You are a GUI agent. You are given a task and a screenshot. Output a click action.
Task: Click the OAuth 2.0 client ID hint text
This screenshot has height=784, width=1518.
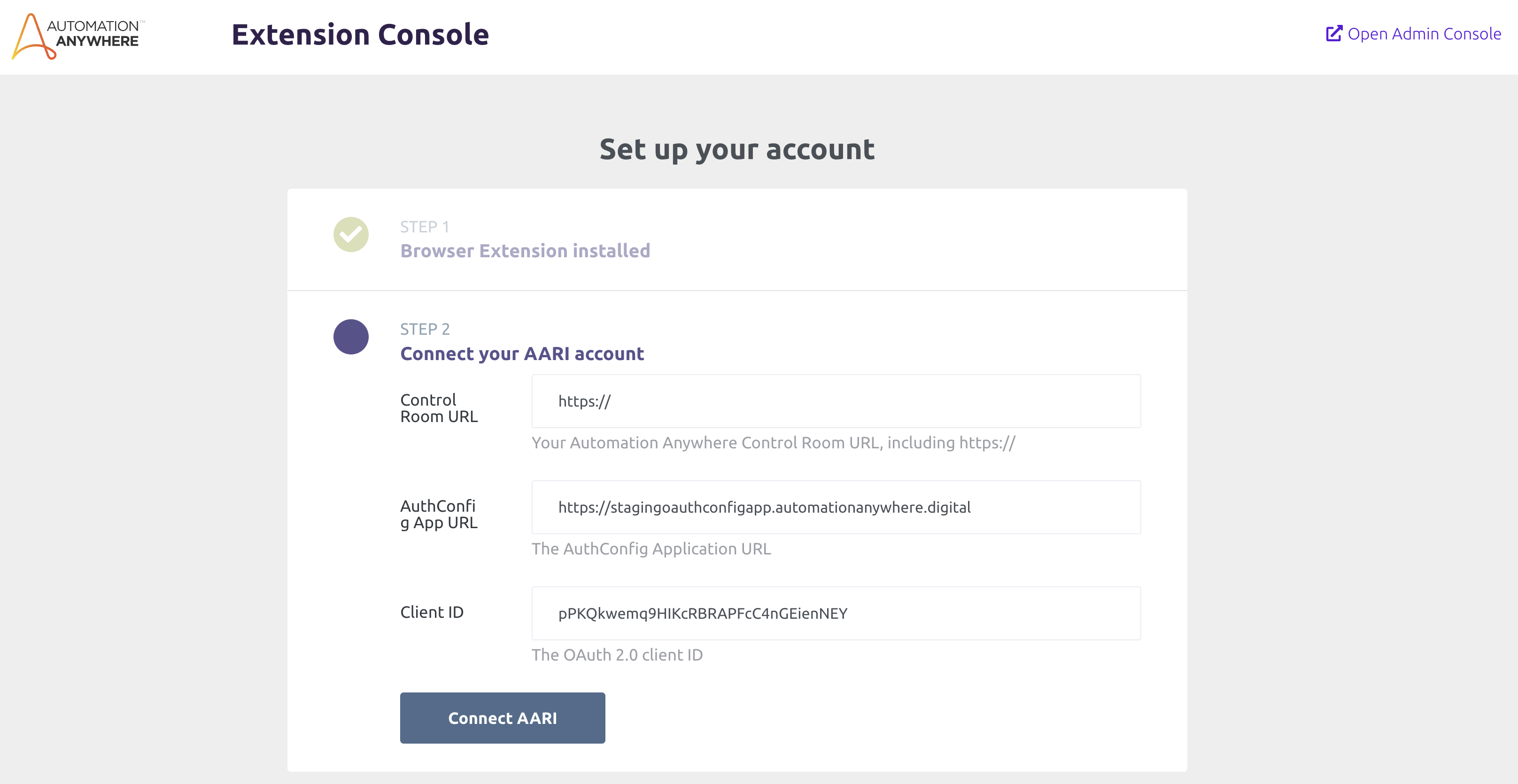tap(616, 655)
